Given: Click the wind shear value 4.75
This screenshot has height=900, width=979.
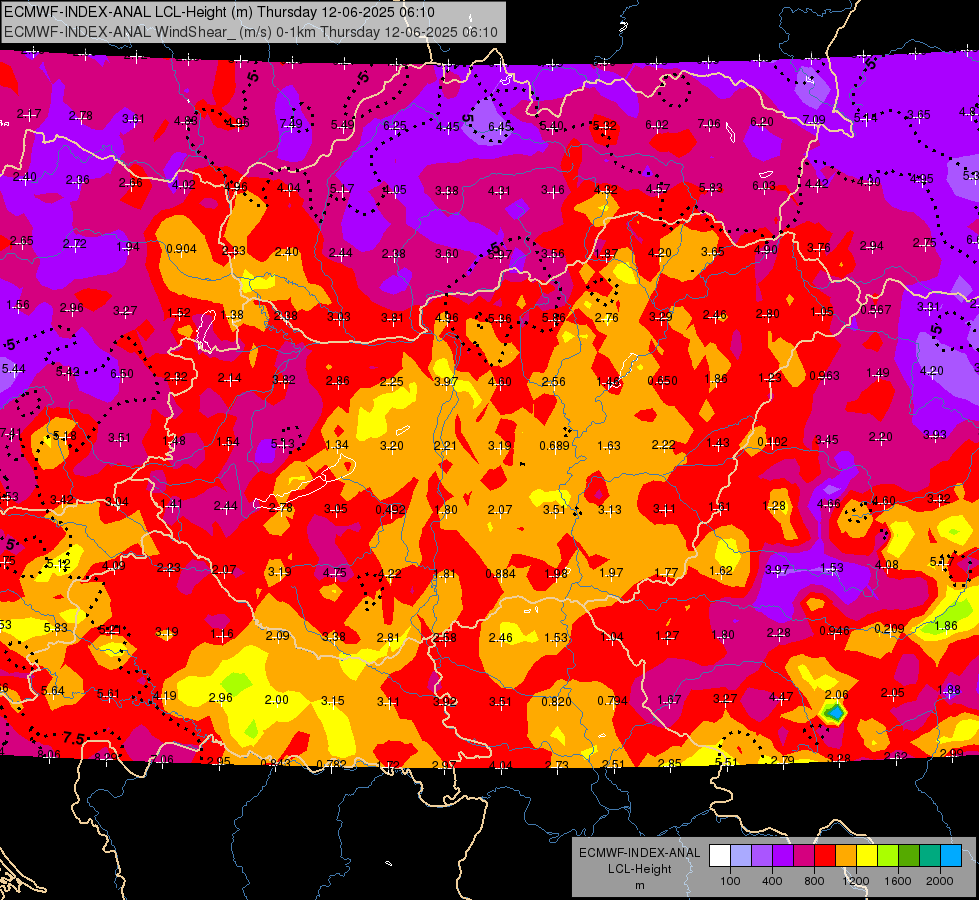Looking at the screenshot, I should tap(335, 573).
